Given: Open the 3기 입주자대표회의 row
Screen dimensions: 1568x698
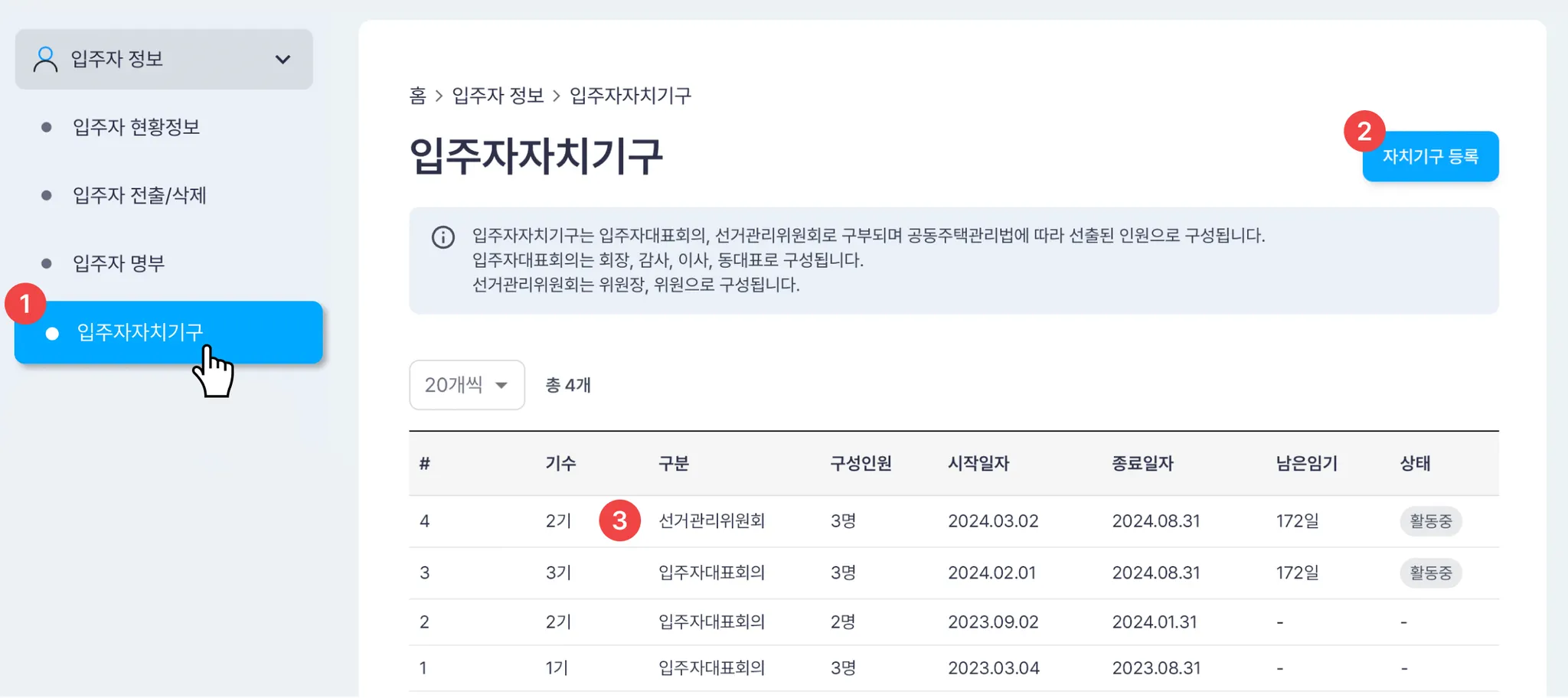Looking at the screenshot, I should (x=711, y=572).
